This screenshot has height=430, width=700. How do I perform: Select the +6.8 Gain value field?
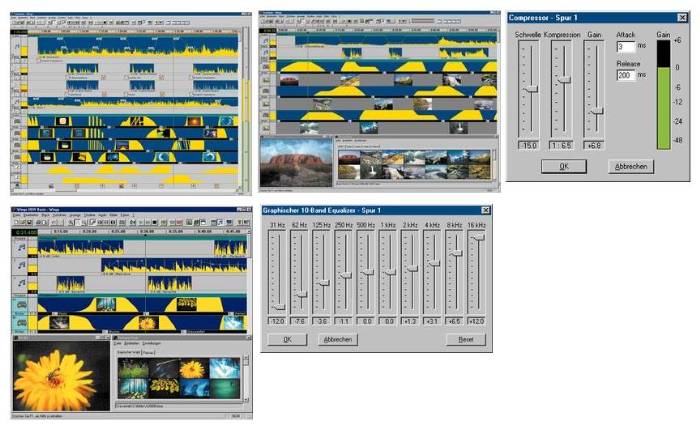[594, 145]
